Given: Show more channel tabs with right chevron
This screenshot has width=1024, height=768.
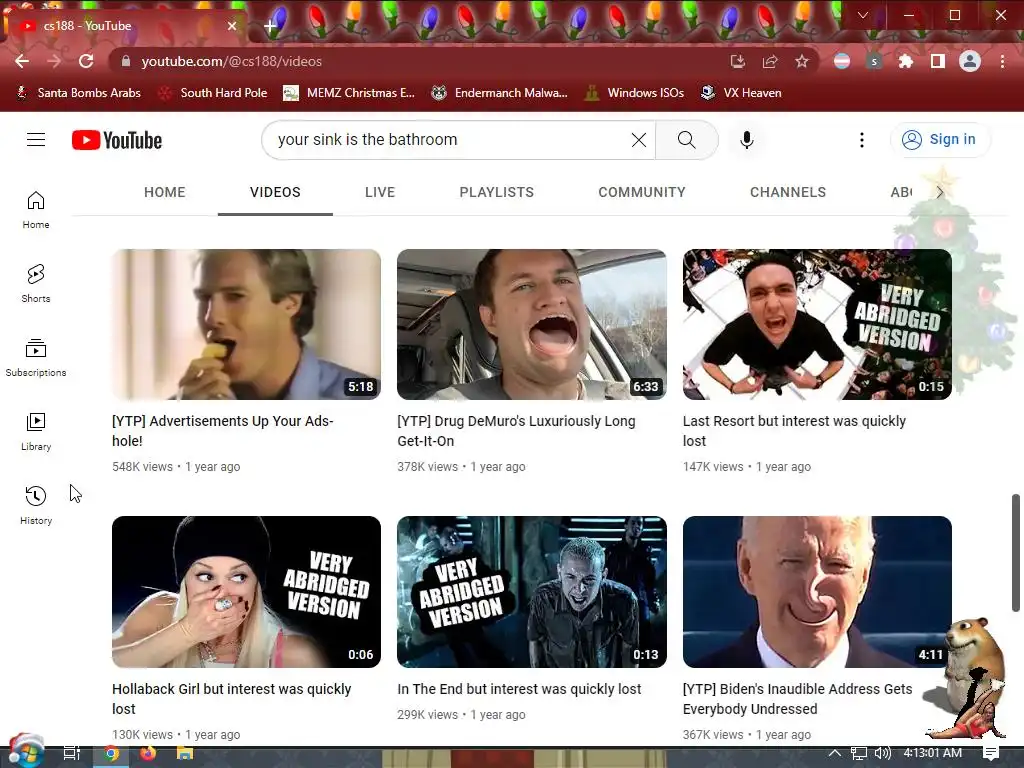Looking at the screenshot, I should pyautogui.click(x=940, y=192).
